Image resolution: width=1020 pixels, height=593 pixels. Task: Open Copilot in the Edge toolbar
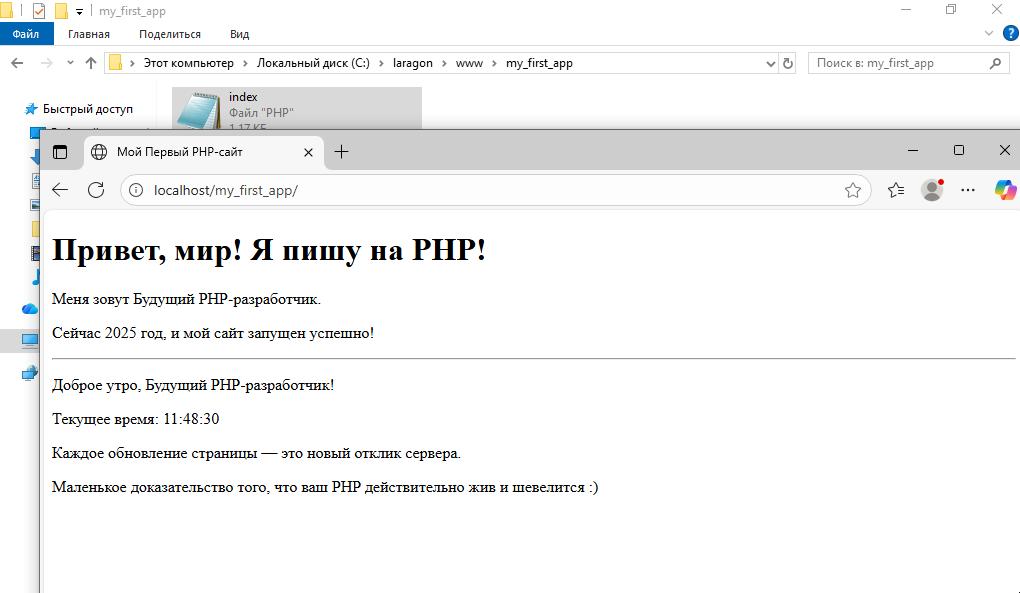click(x=1004, y=189)
